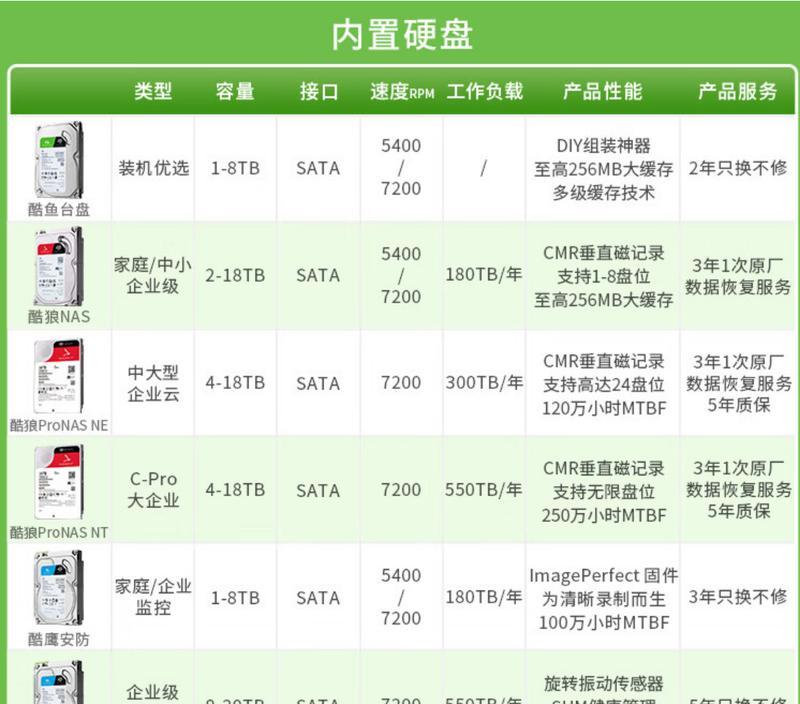This screenshot has height=704, width=800.
Task: Select the C-Pro 大企业 type cell
Action: click(x=153, y=490)
